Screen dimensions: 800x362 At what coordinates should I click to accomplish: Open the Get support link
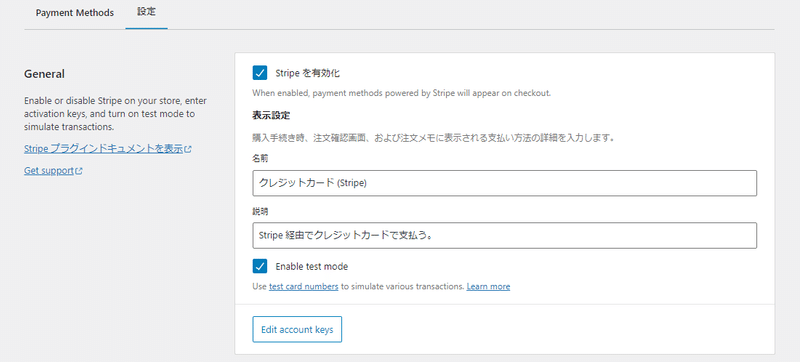(49, 171)
